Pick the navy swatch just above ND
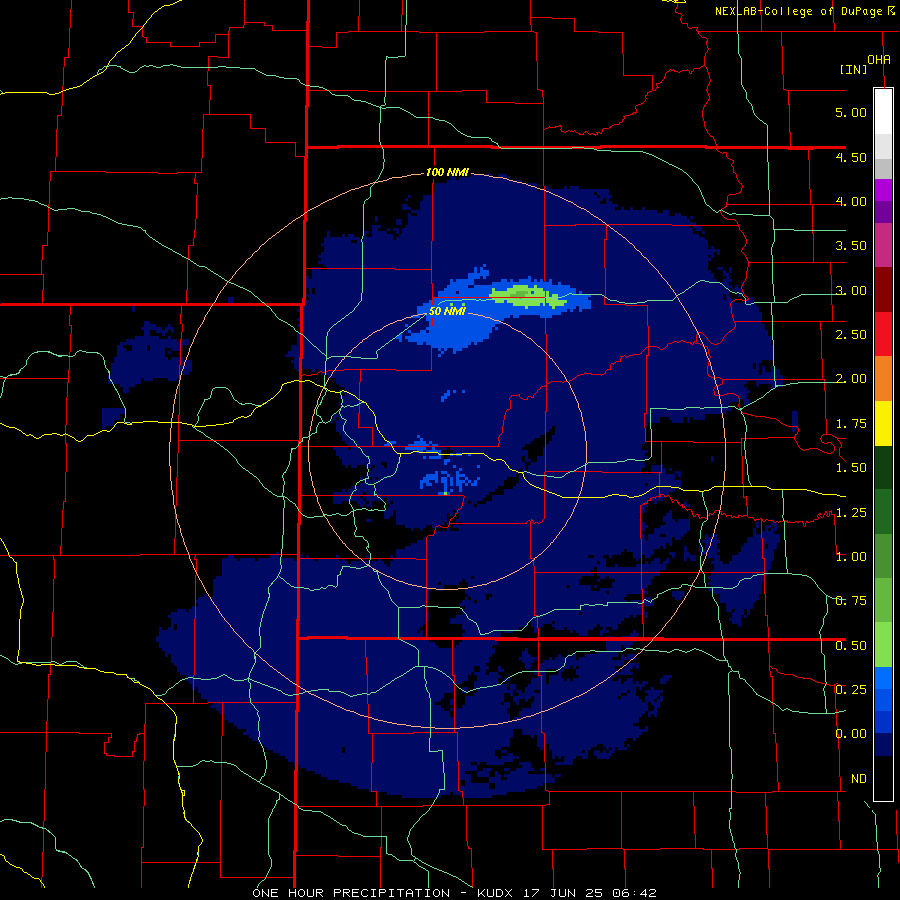The height and width of the screenshot is (900, 900). point(883,744)
